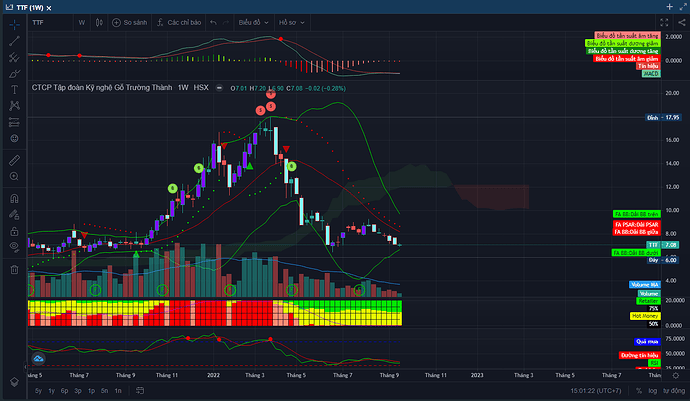Toggle lock all drawing tools
This screenshot has height=401, width=690.
pyautogui.click(x=14, y=231)
